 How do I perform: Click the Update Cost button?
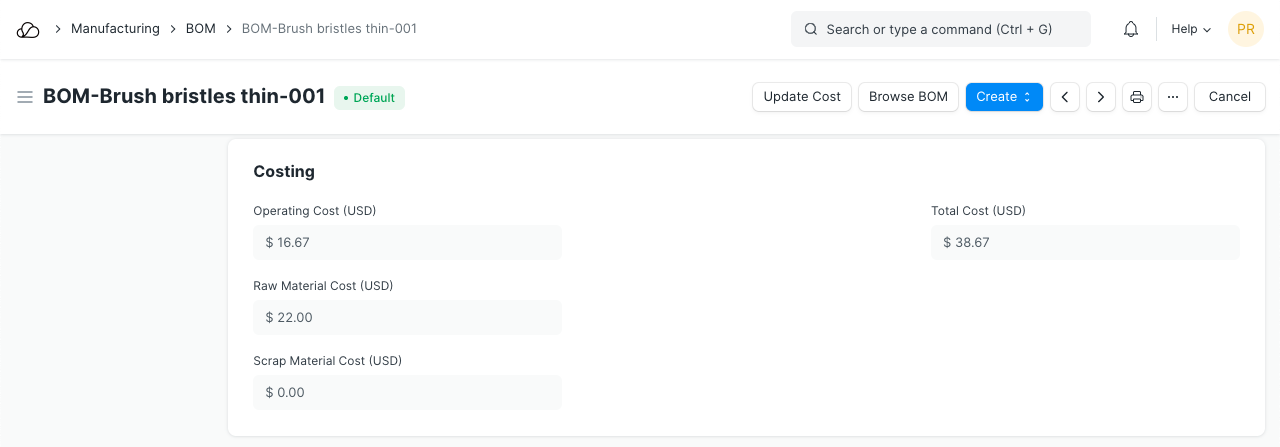coord(802,97)
